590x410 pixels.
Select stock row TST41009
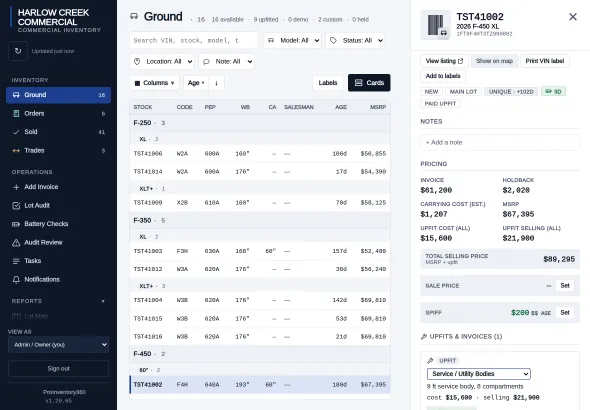pos(260,203)
